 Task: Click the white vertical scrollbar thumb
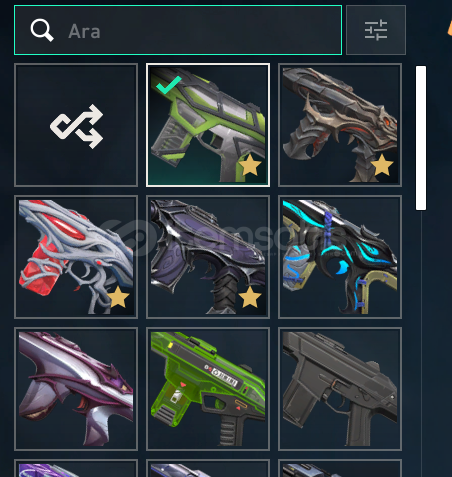click(x=421, y=138)
